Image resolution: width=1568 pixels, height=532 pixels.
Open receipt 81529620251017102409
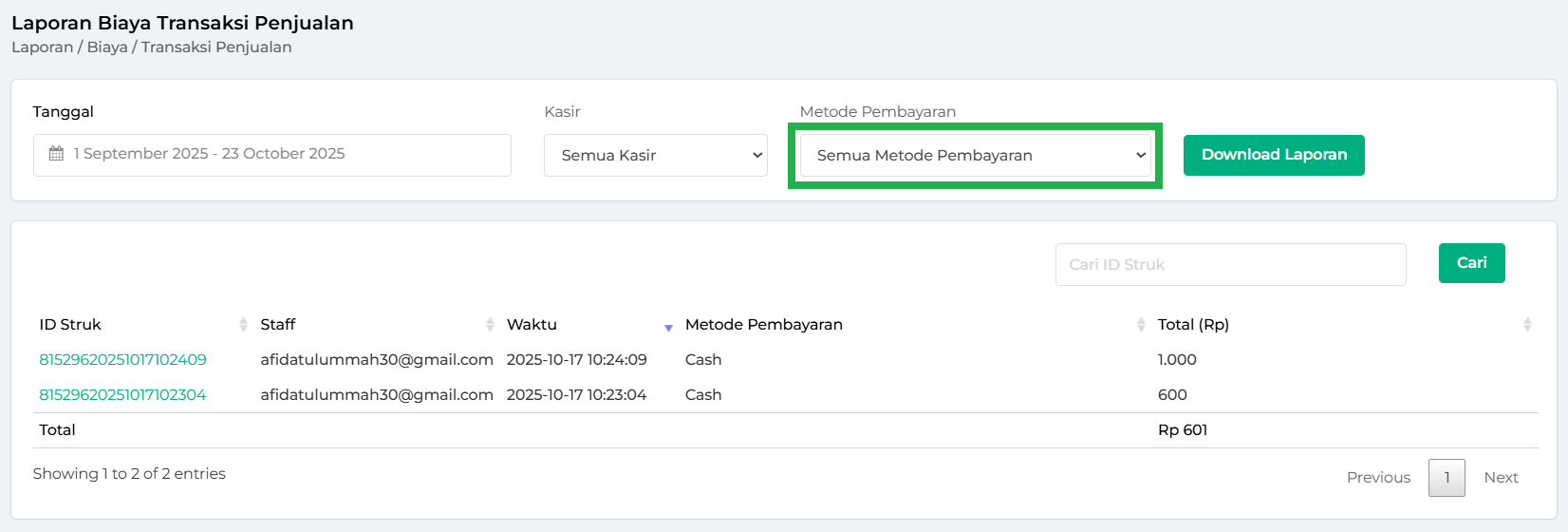(122, 360)
